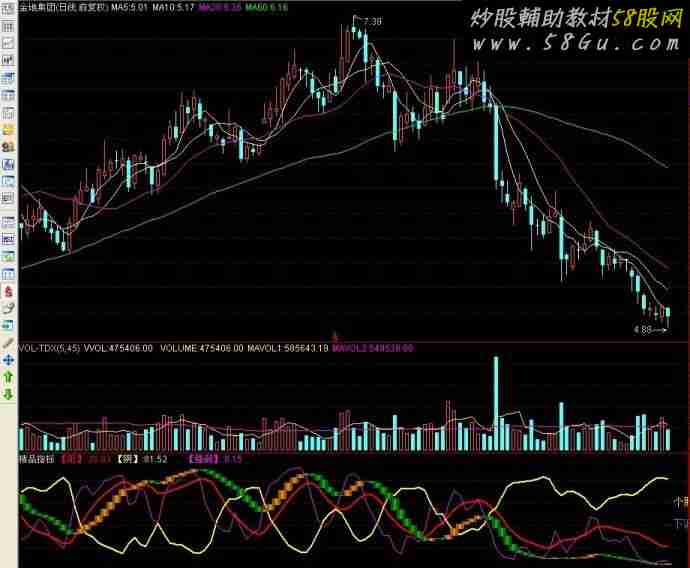Click the tallest cyan volume bar
690x568 pixels.
coord(496,403)
